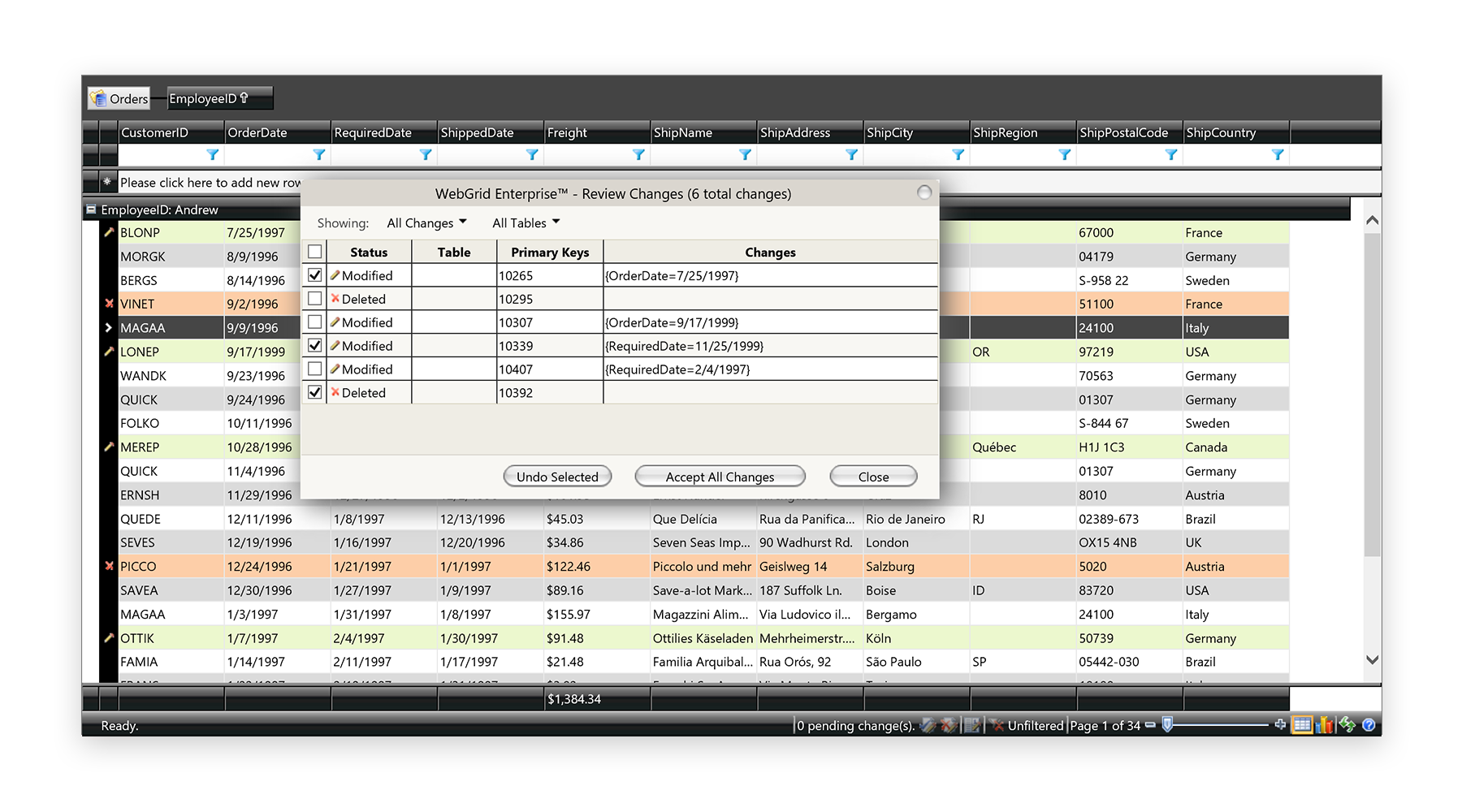Collapse the EmployeeID: Andrew group
The width and height of the screenshot is (1462, 812).
click(x=91, y=209)
